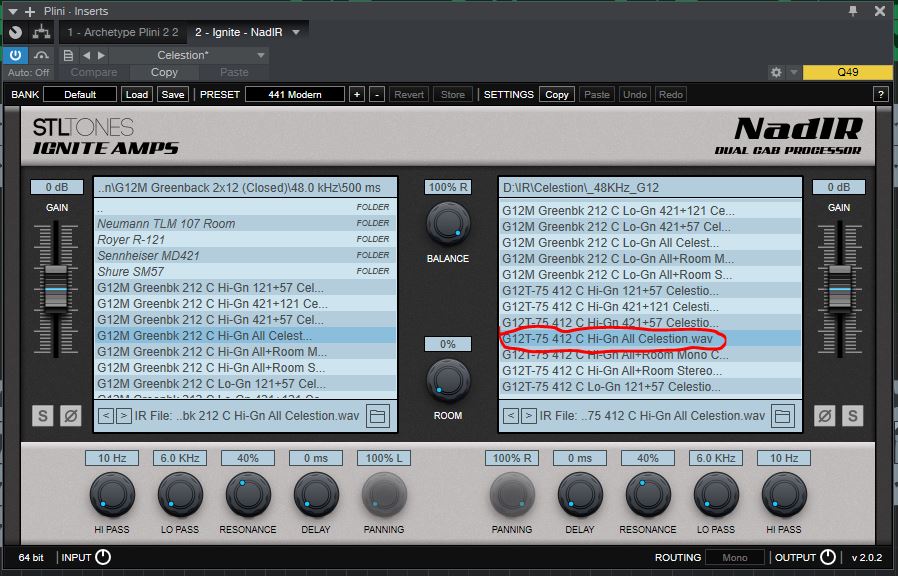898x576 pixels.
Task: Click the host Paste button
Action: [234, 73]
